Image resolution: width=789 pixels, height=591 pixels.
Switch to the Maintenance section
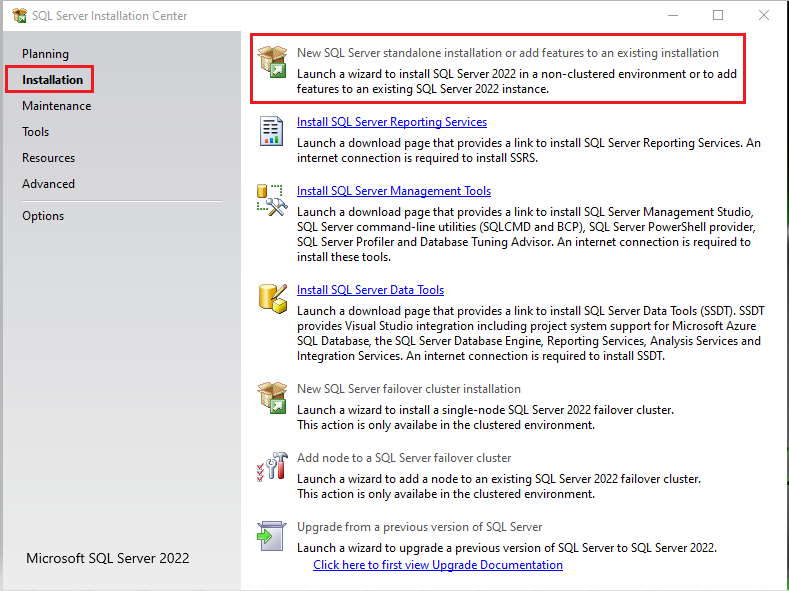(56, 106)
